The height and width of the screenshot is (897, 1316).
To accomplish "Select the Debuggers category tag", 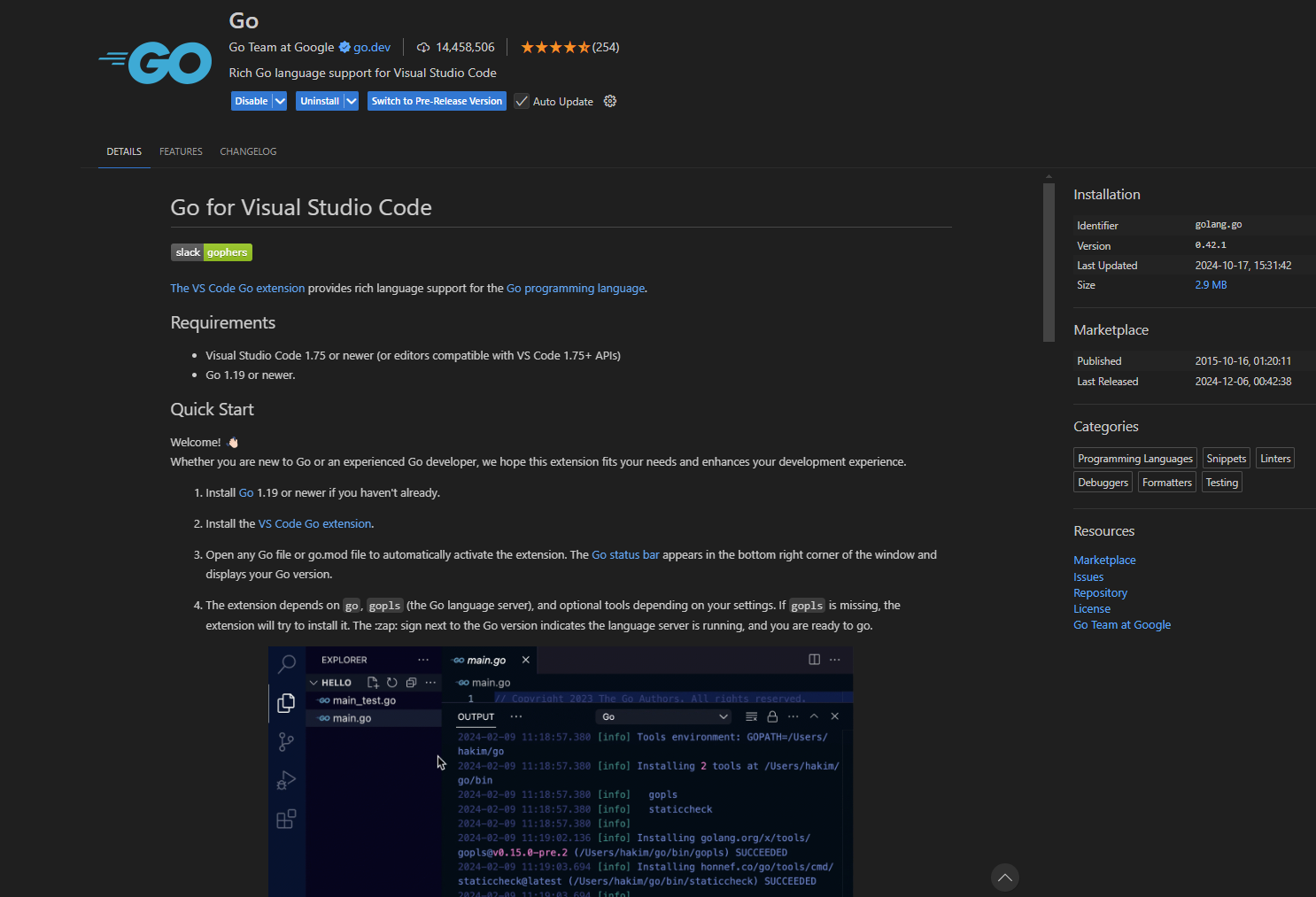I will 1103,482.
